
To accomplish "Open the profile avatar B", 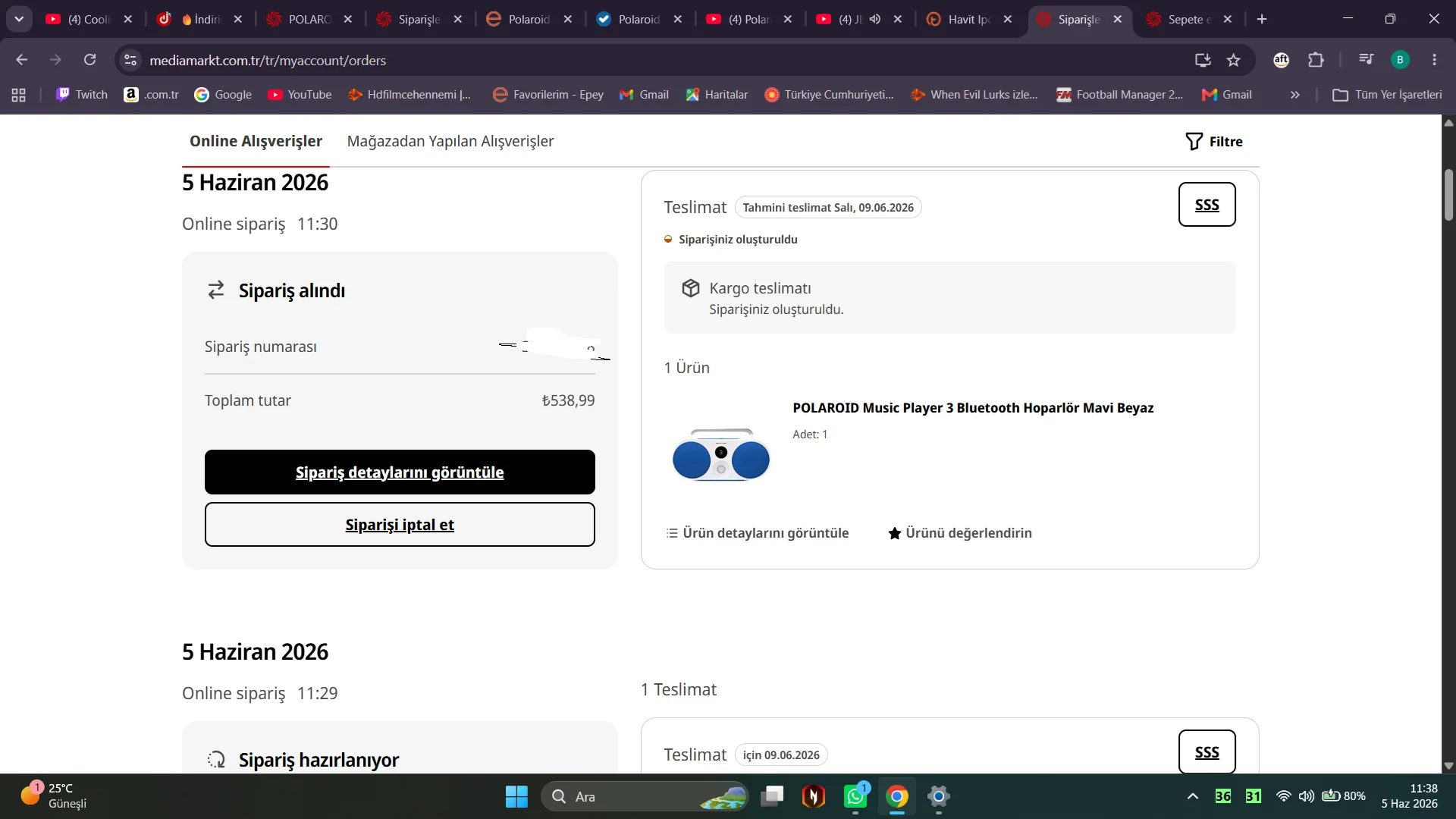I will (1400, 60).
